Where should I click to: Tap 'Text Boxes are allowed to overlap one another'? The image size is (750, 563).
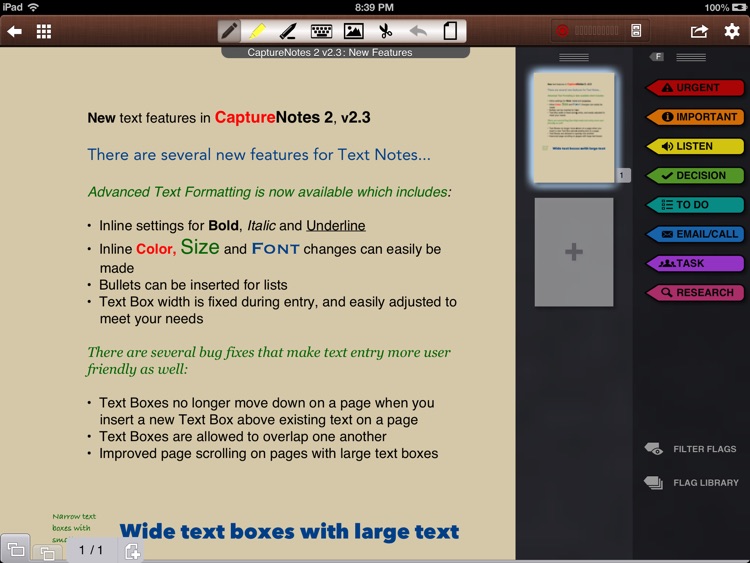coord(243,437)
